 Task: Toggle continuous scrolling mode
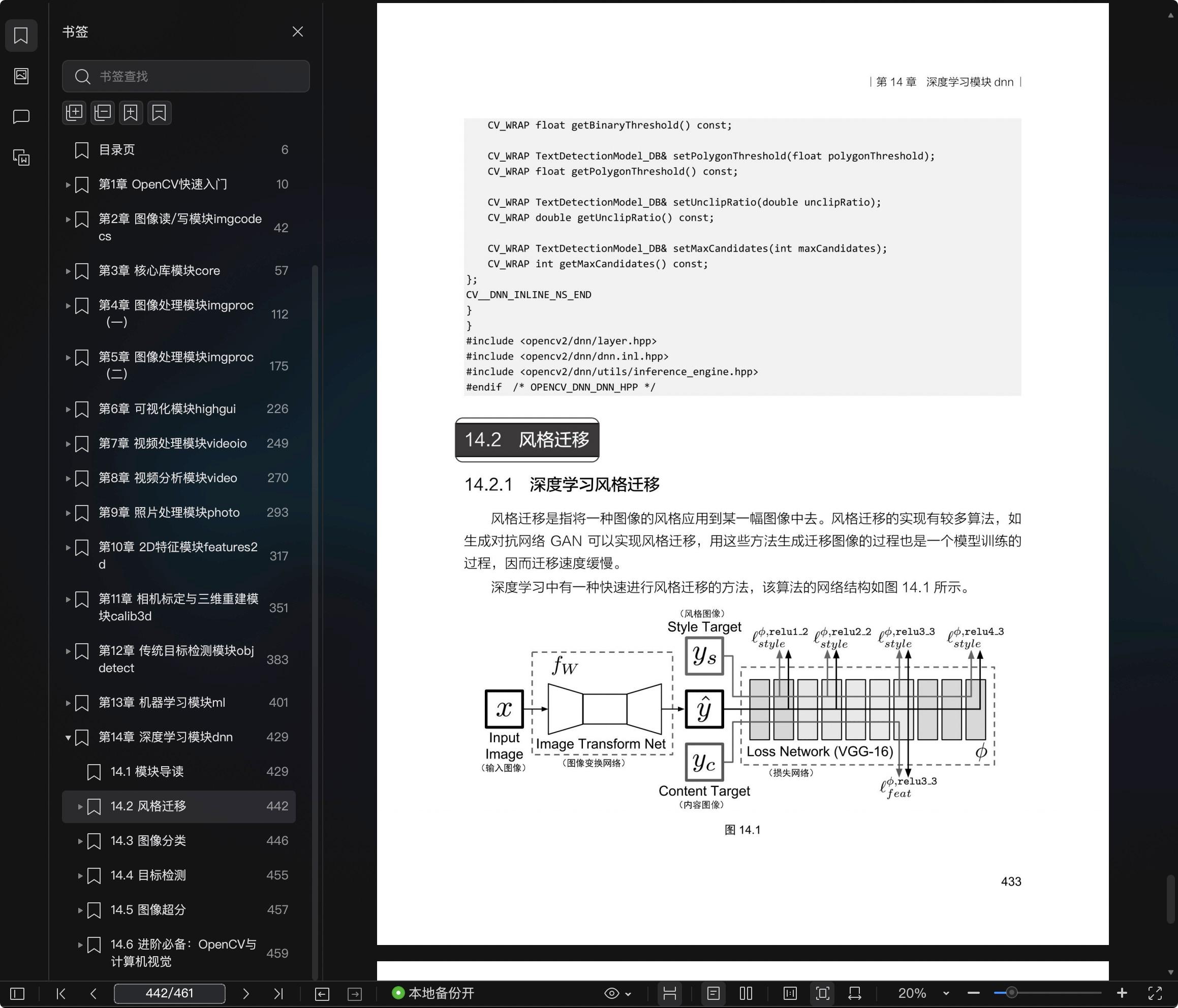point(670,993)
